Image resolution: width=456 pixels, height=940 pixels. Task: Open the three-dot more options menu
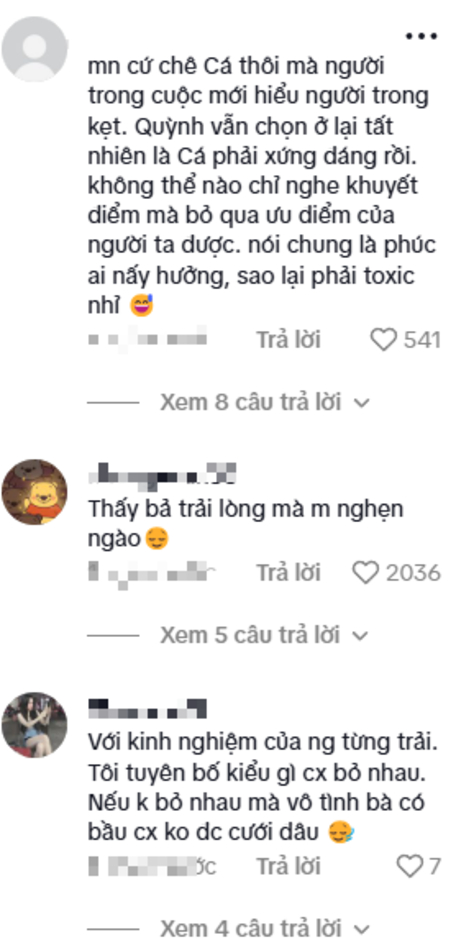point(421,36)
